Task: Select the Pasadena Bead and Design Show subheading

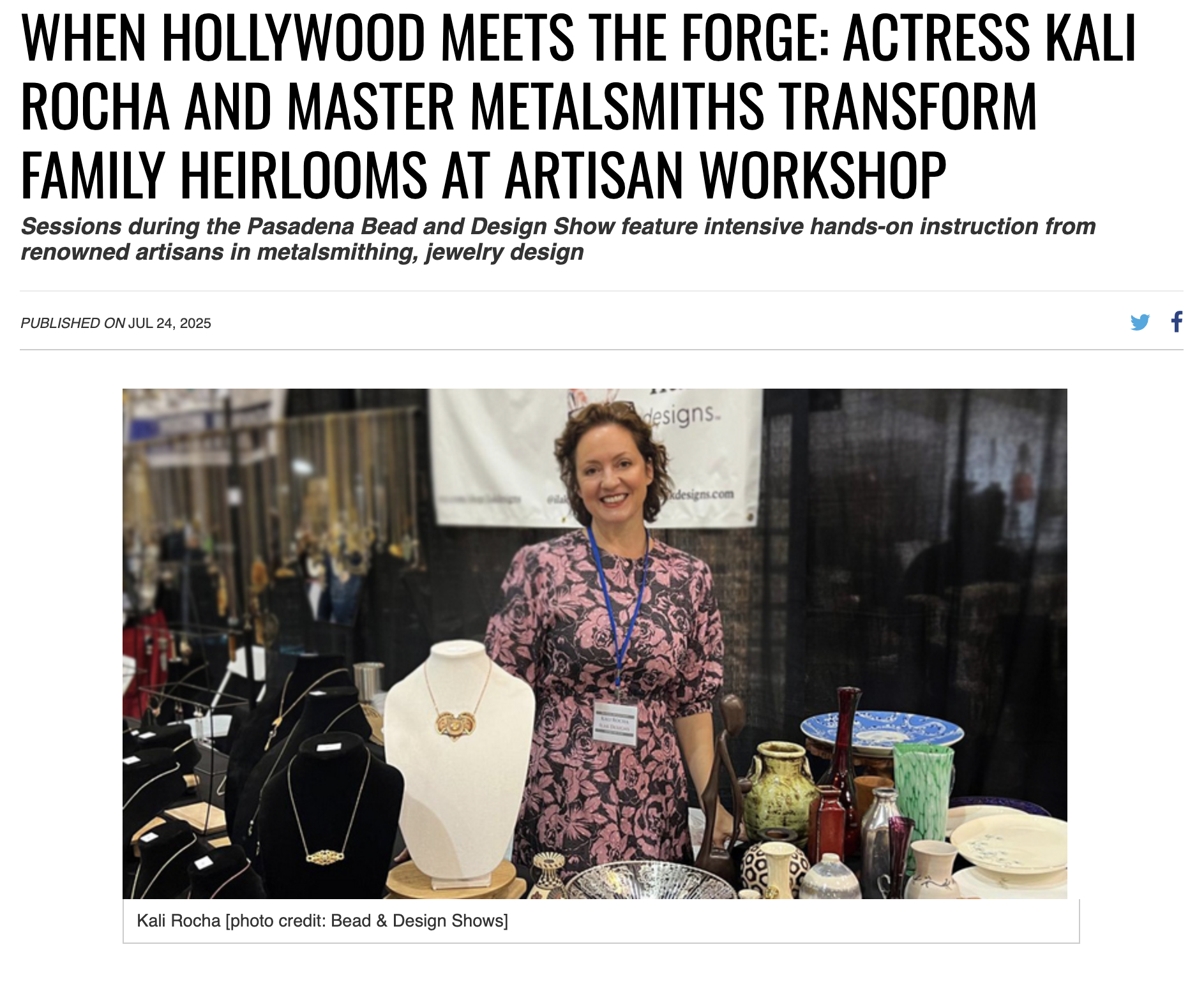Action: (558, 239)
